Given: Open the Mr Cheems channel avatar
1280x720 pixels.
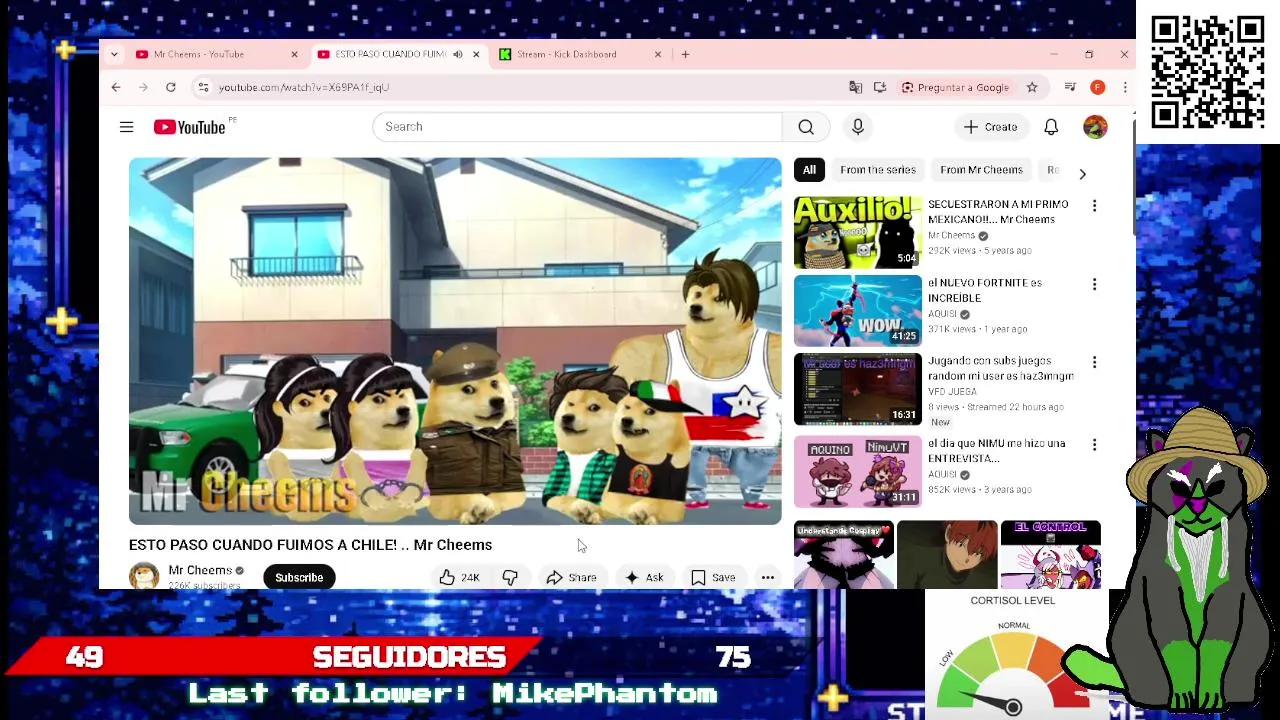Looking at the screenshot, I should [144, 576].
